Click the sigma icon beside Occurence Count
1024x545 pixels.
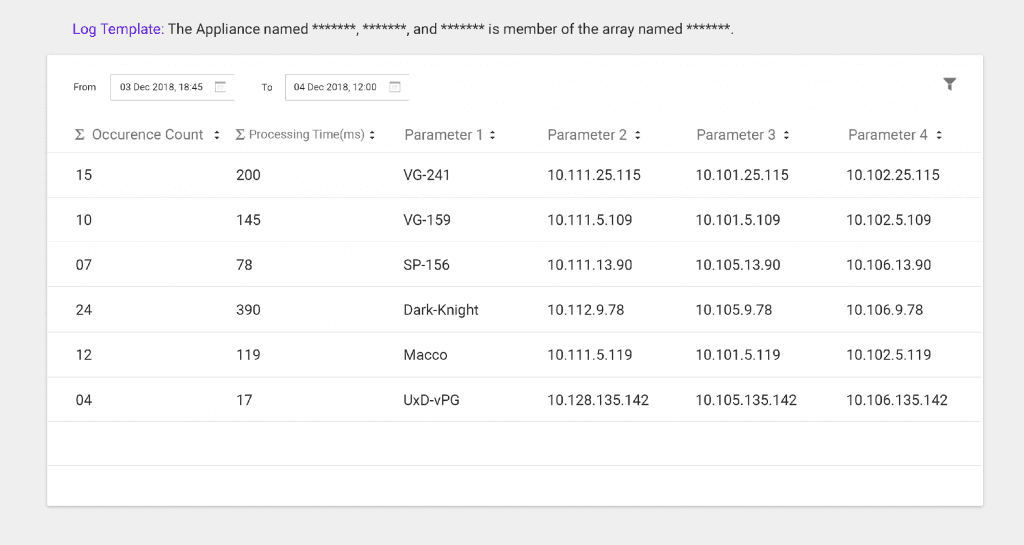pyautogui.click(x=80, y=135)
